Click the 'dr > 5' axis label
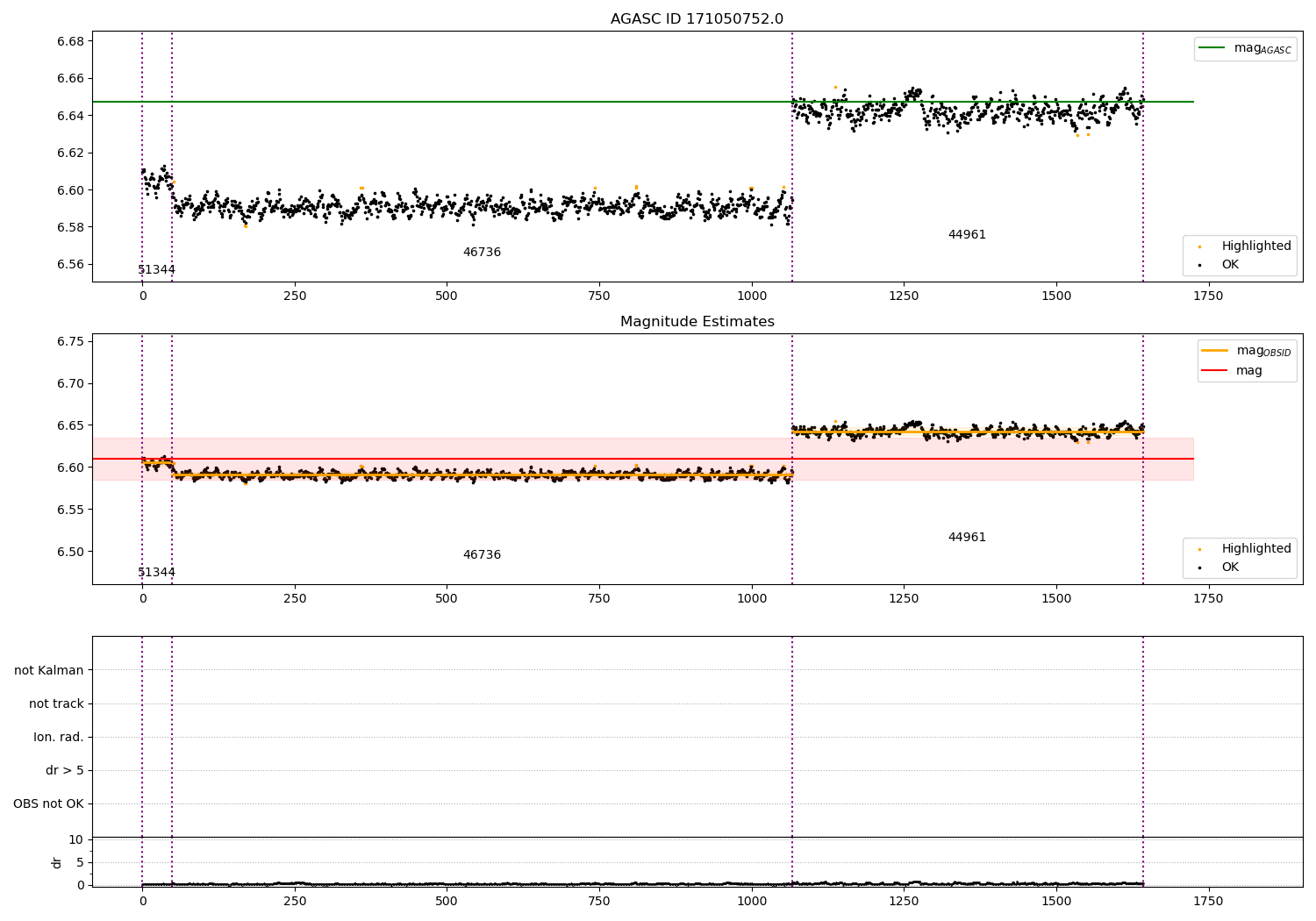This screenshot has height=921, width=1316. pyautogui.click(x=65, y=770)
